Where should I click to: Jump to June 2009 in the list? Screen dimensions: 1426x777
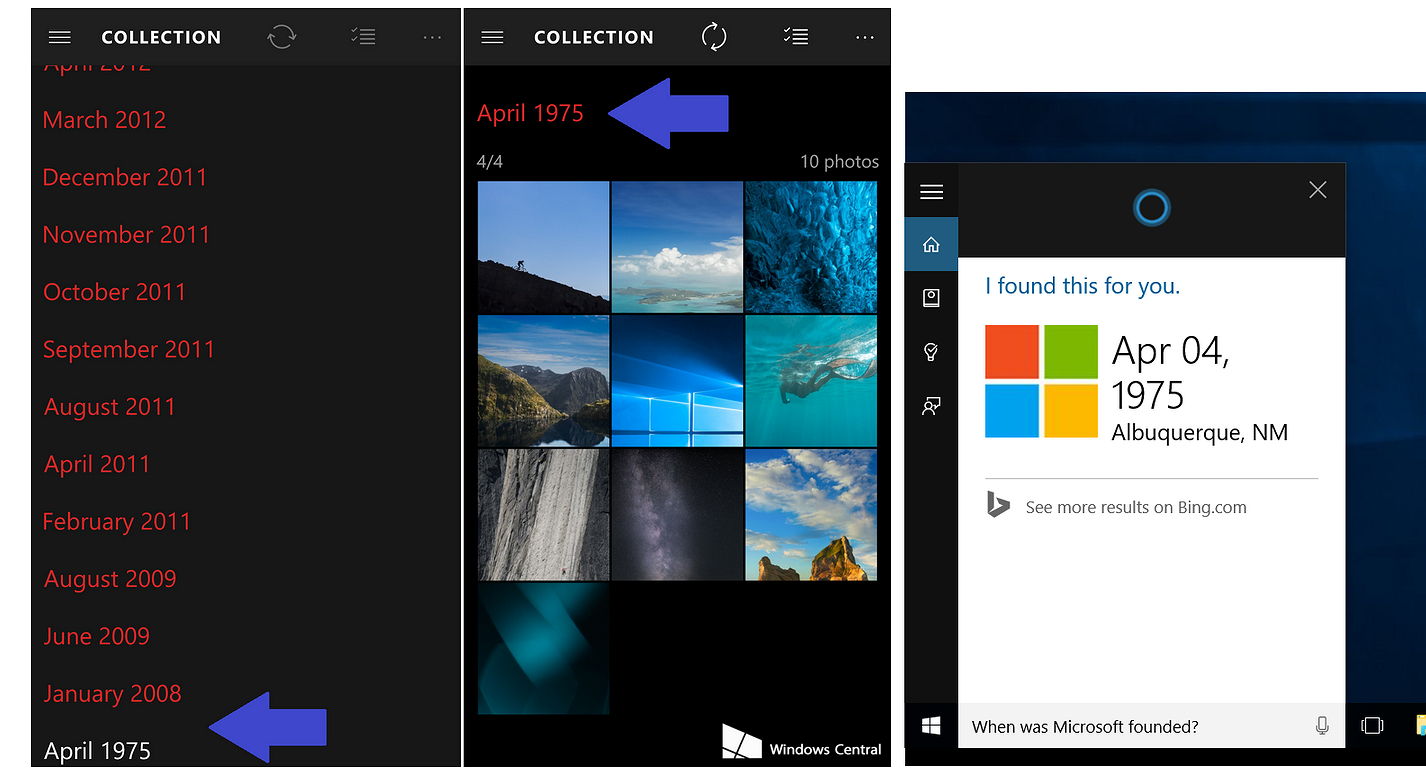[97, 637]
